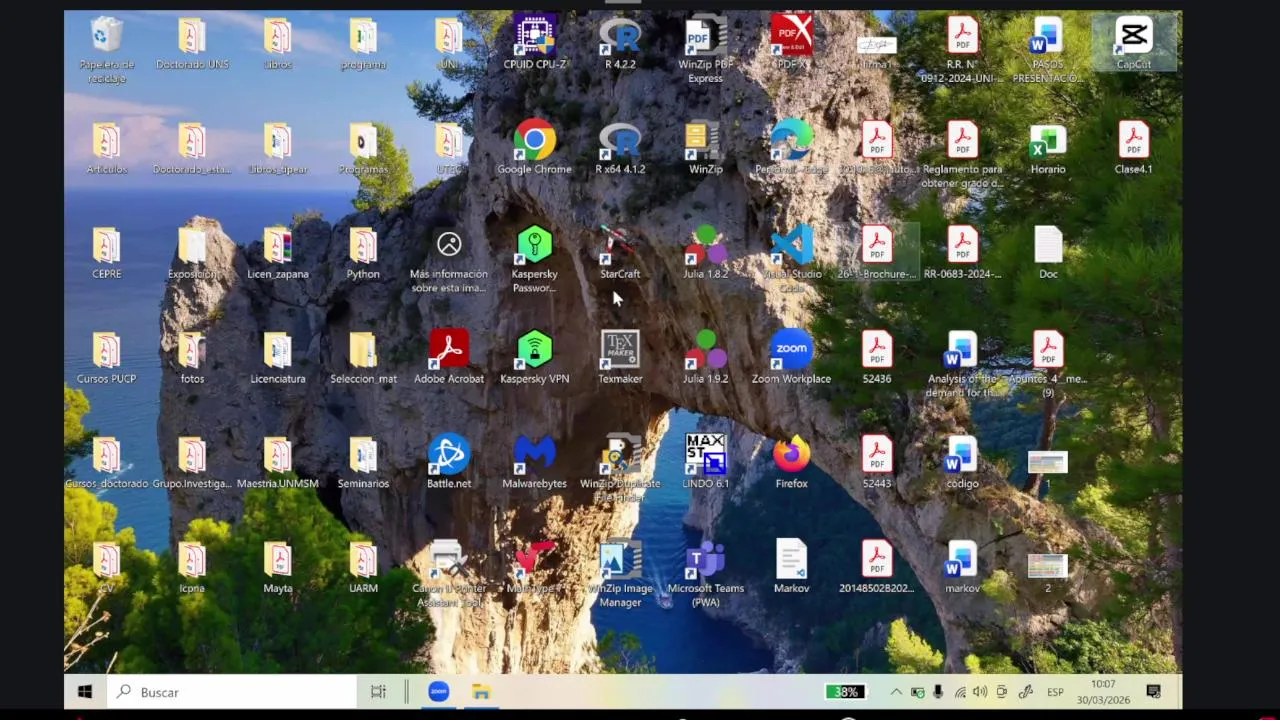Show hidden system tray icons
This screenshot has width=1280, height=720.
click(896, 692)
